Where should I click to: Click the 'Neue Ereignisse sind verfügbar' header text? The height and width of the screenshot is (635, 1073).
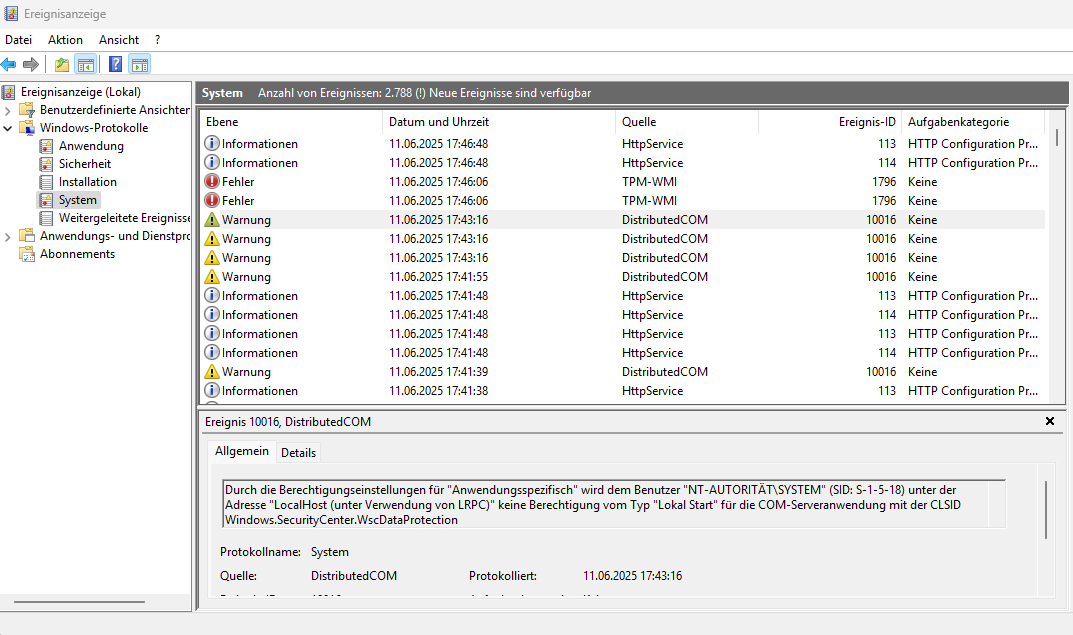point(510,93)
